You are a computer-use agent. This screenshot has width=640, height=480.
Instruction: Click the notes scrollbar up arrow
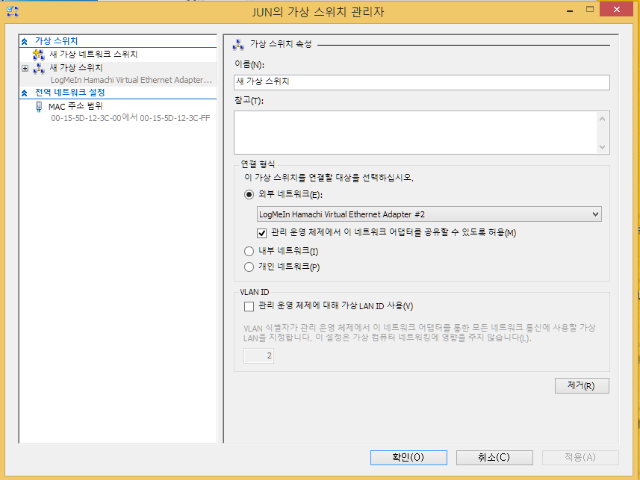602,119
